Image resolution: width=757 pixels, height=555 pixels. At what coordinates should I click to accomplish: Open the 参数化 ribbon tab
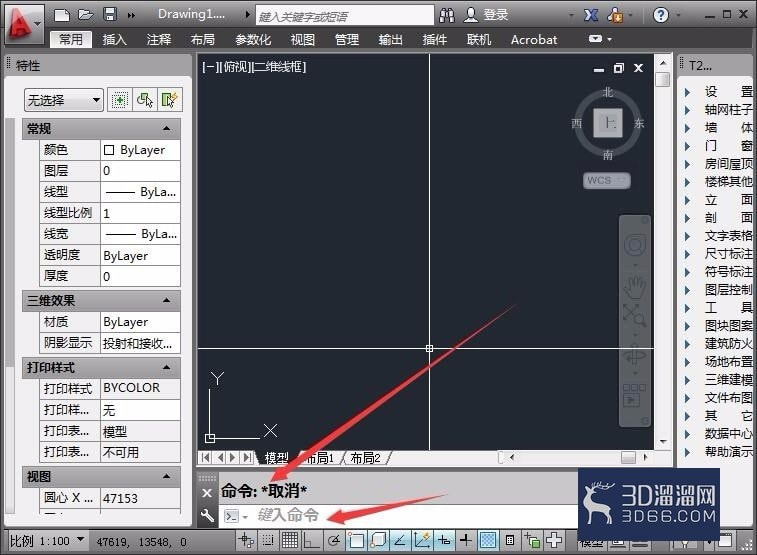(253, 40)
